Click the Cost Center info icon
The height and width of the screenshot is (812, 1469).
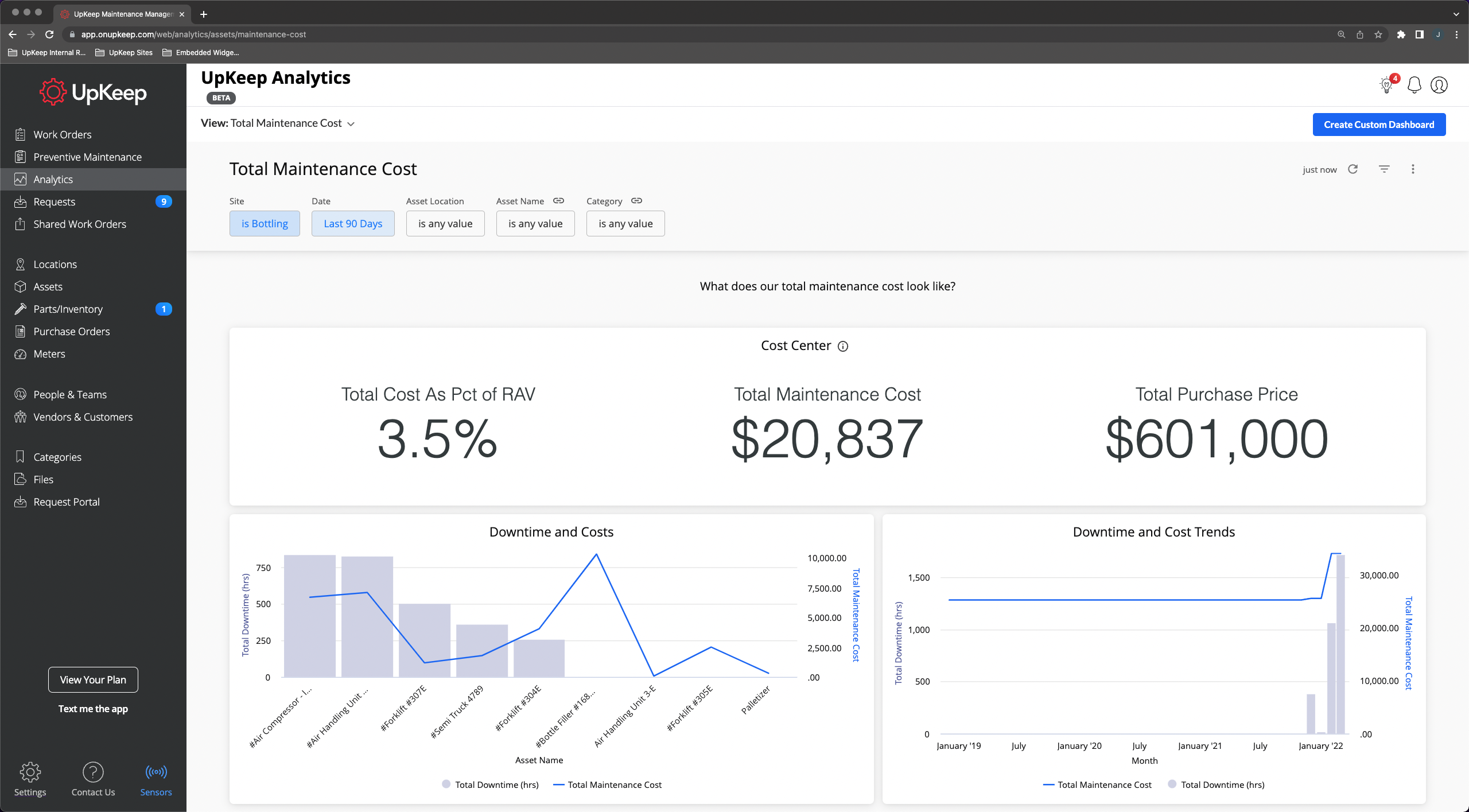tap(842, 346)
